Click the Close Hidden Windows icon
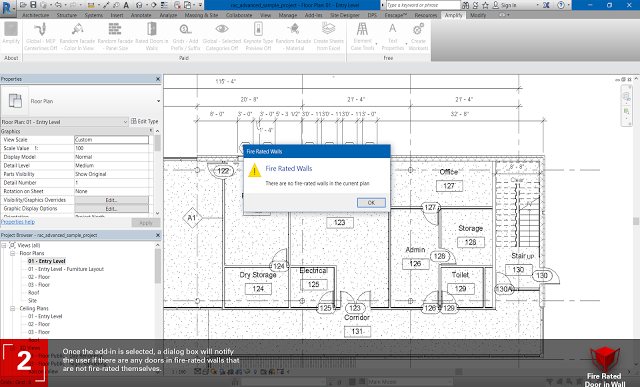This screenshot has width=640, height=387. click(x=178, y=5)
